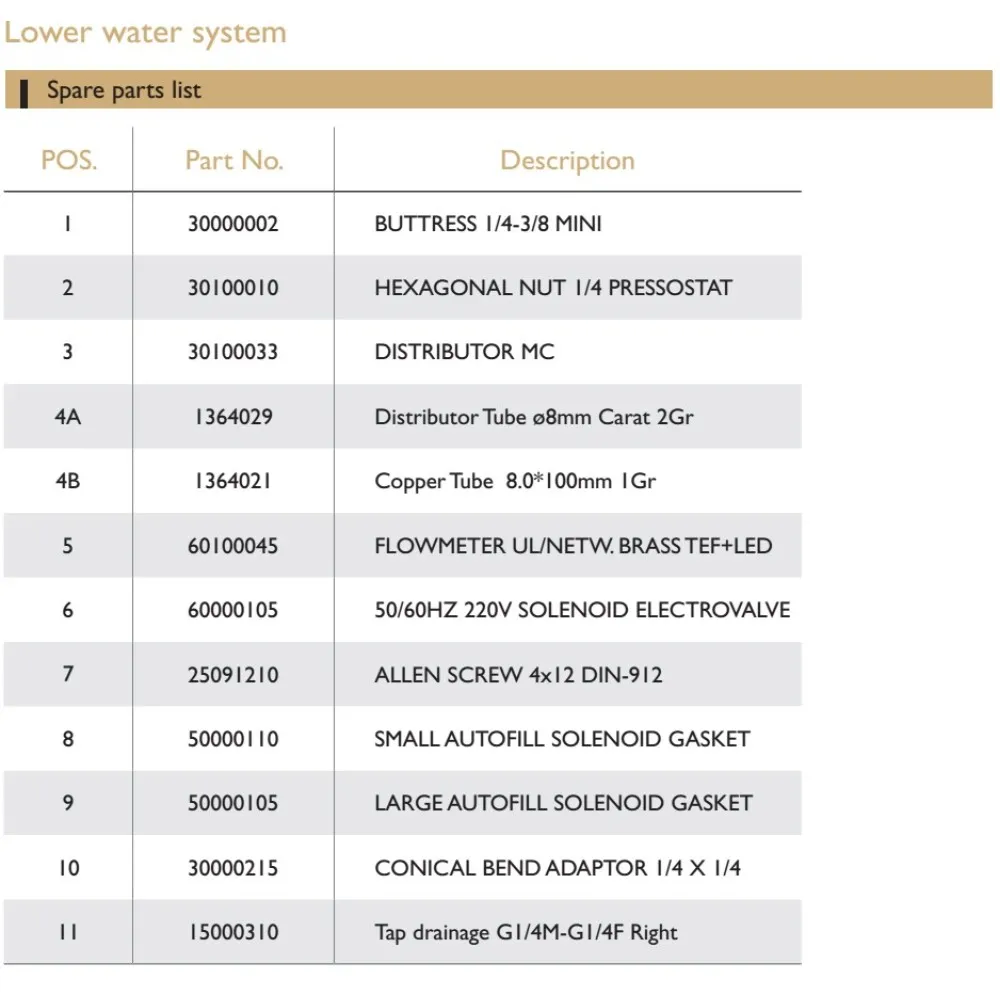
Task: Click the 'Lower water system' heading
Action: pos(145,33)
